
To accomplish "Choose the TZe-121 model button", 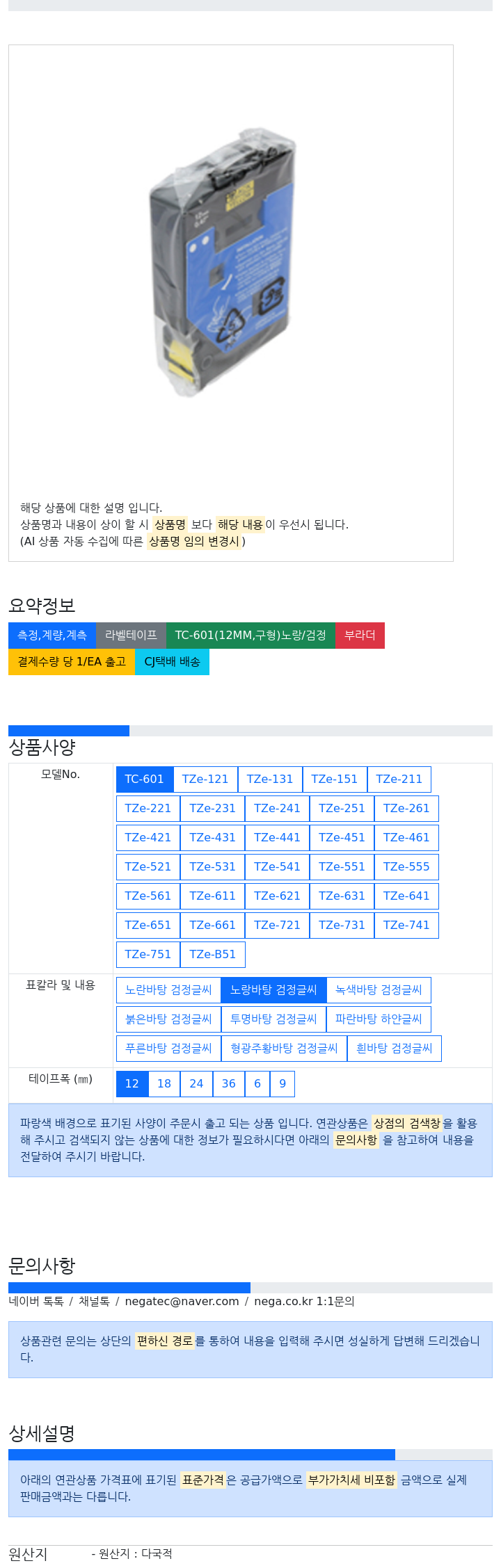I will (x=205, y=779).
